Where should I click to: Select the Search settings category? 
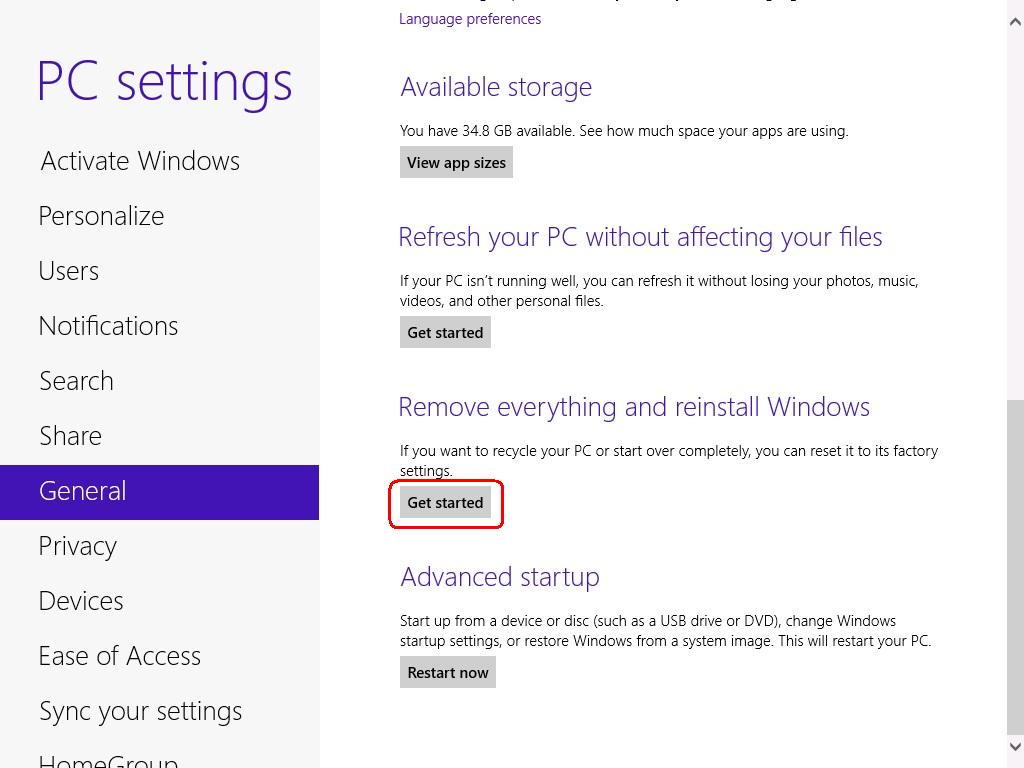tap(76, 381)
